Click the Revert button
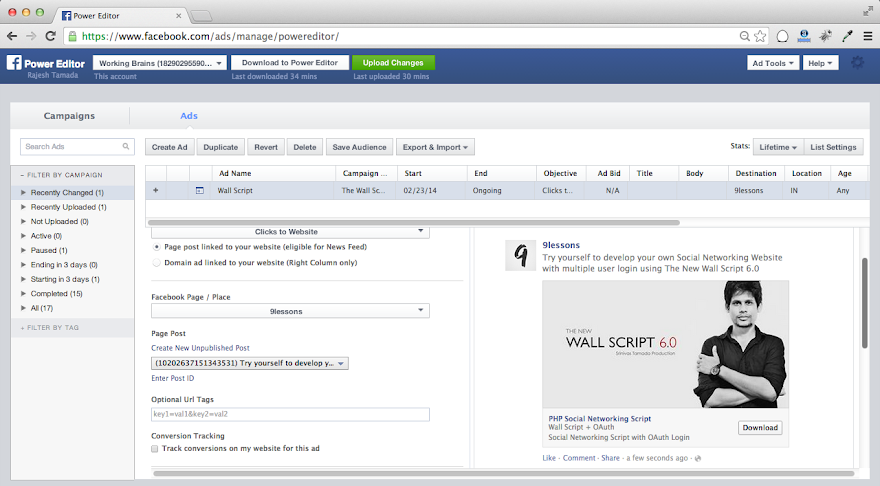The image size is (880, 486). [x=266, y=147]
